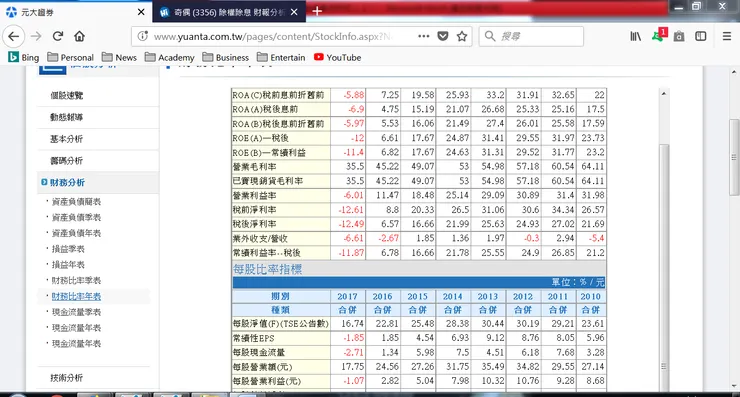Open the Personal bookmarks folder

coord(71,57)
